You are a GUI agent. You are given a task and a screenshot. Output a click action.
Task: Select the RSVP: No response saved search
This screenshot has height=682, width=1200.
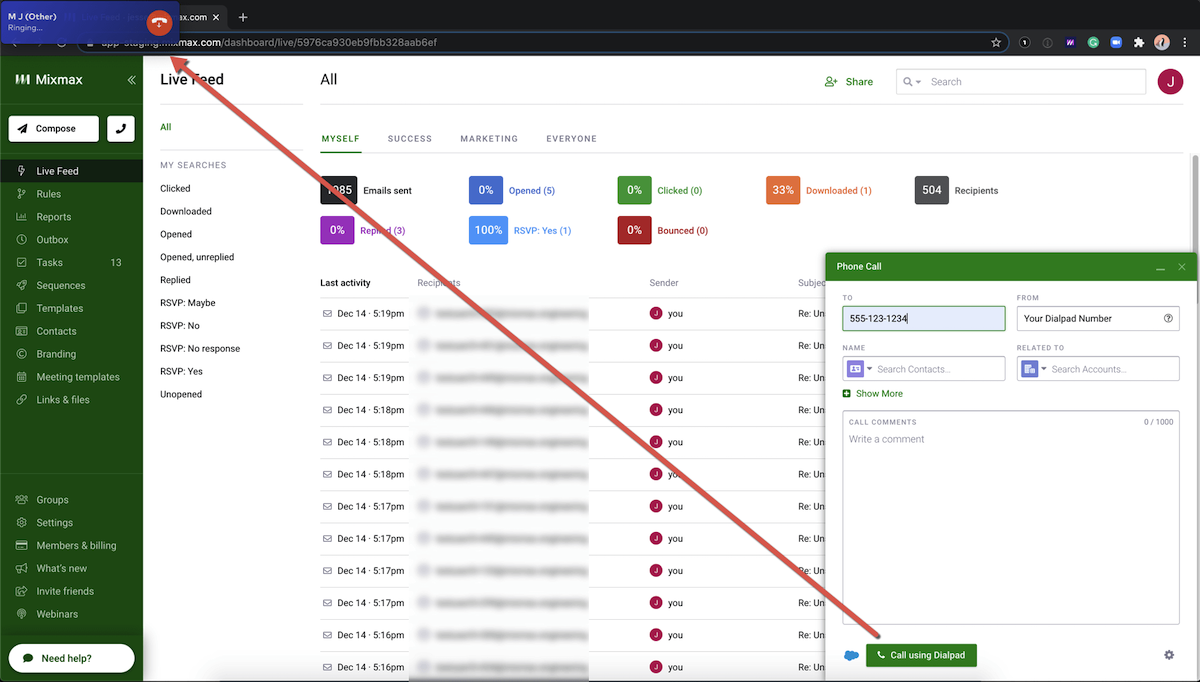[200, 349]
